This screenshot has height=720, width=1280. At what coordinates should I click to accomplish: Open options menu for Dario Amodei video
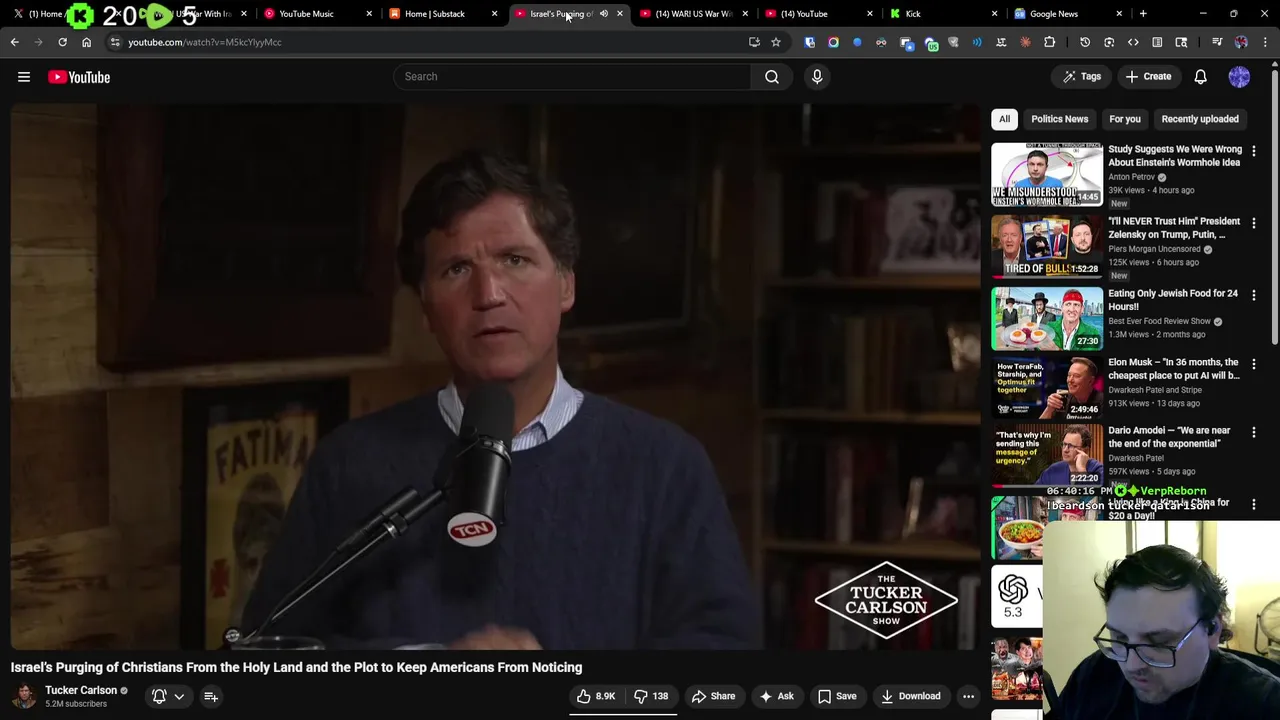pyautogui.click(x=1254, y=432)
